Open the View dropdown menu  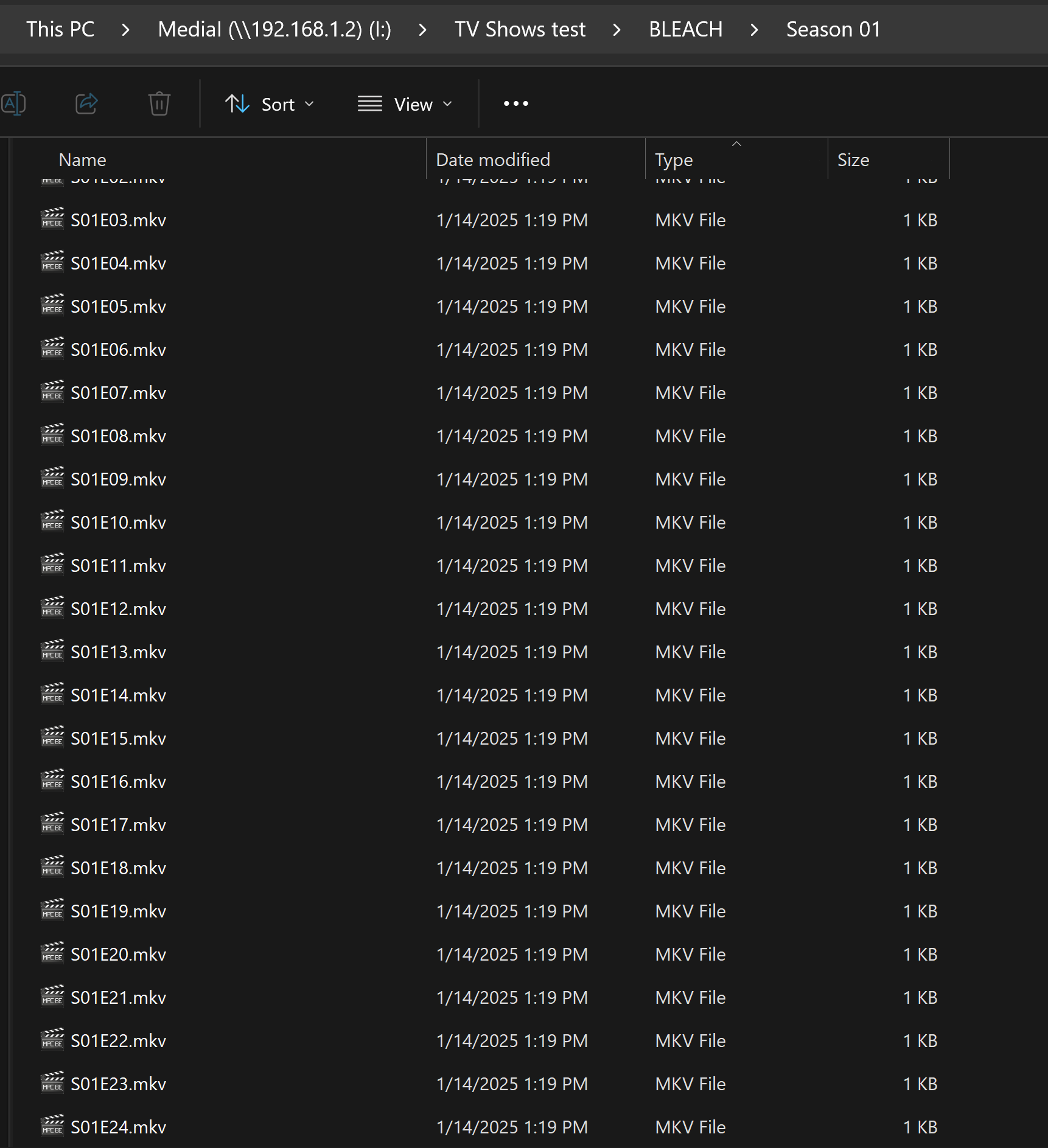(405, 104)
